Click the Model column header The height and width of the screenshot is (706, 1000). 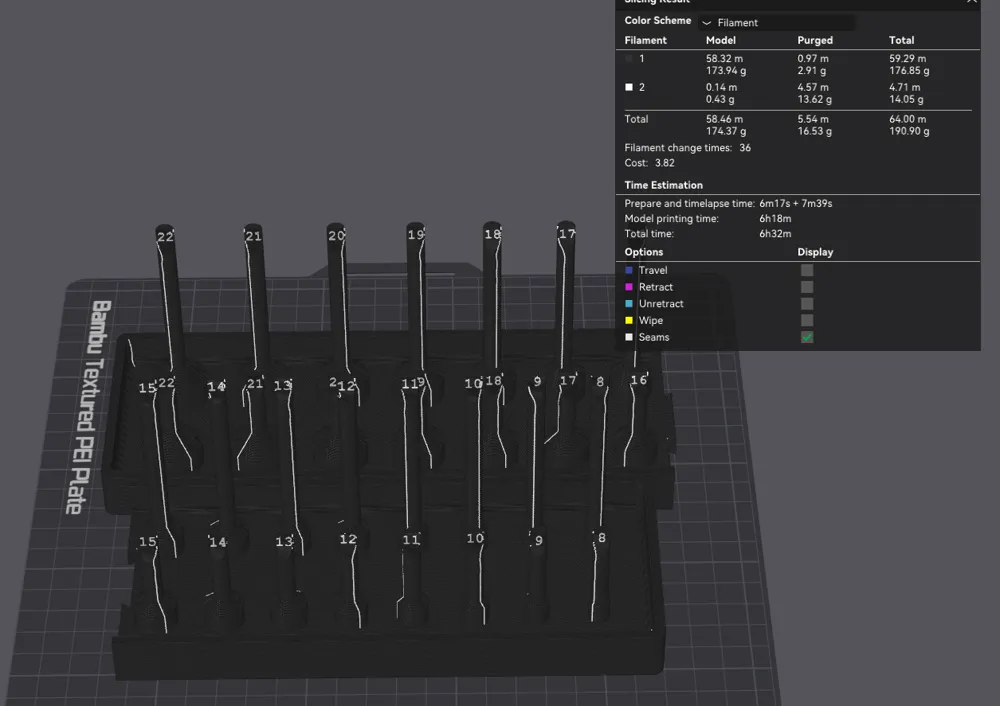721,40
